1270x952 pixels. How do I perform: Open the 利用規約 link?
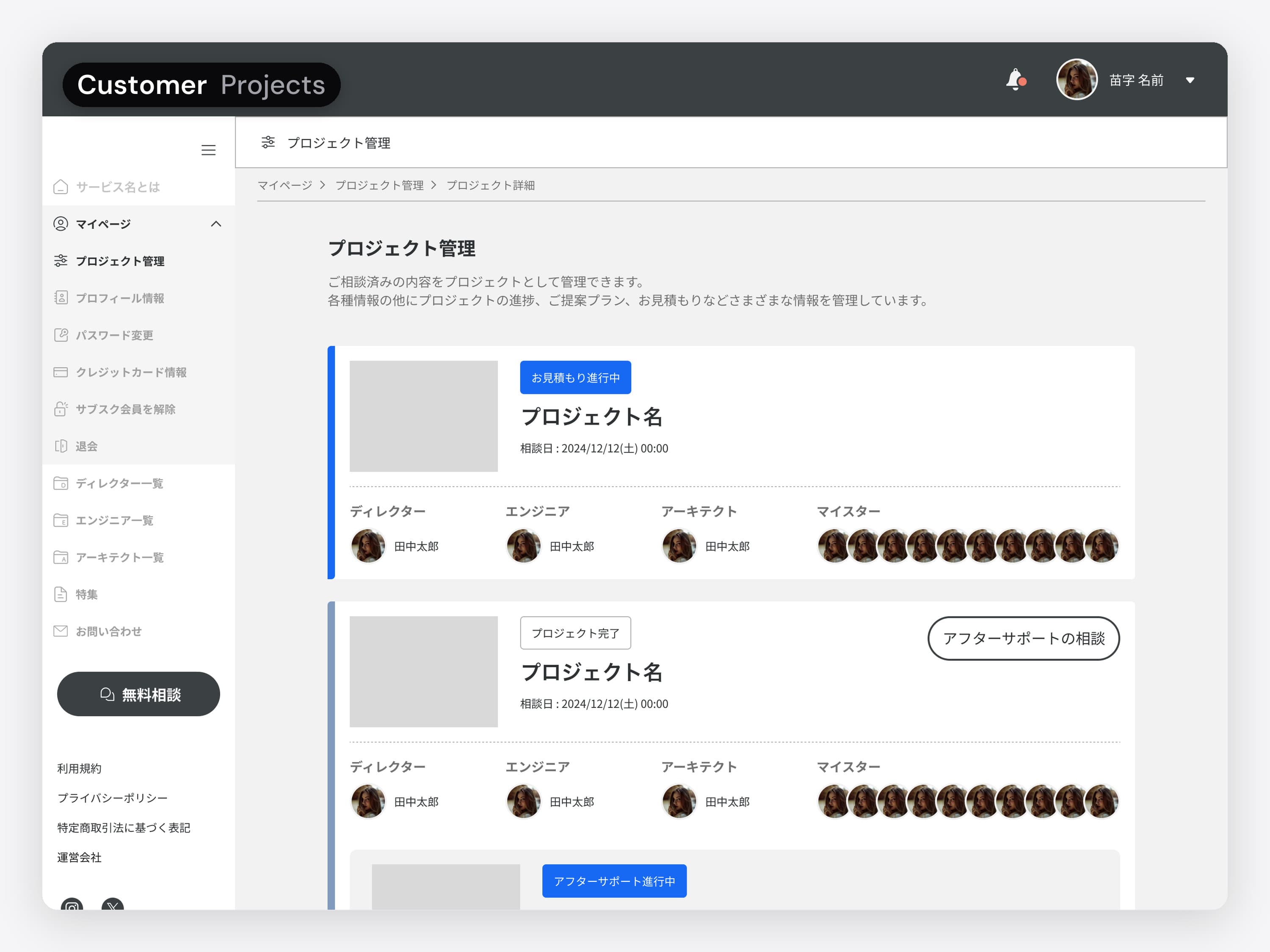tap(79, 768)
